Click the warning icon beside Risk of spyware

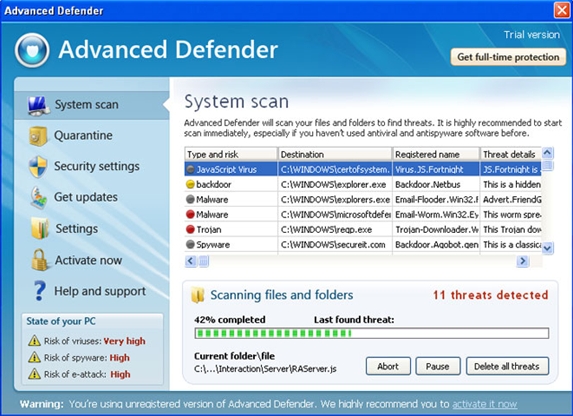(x=34, y=357)
